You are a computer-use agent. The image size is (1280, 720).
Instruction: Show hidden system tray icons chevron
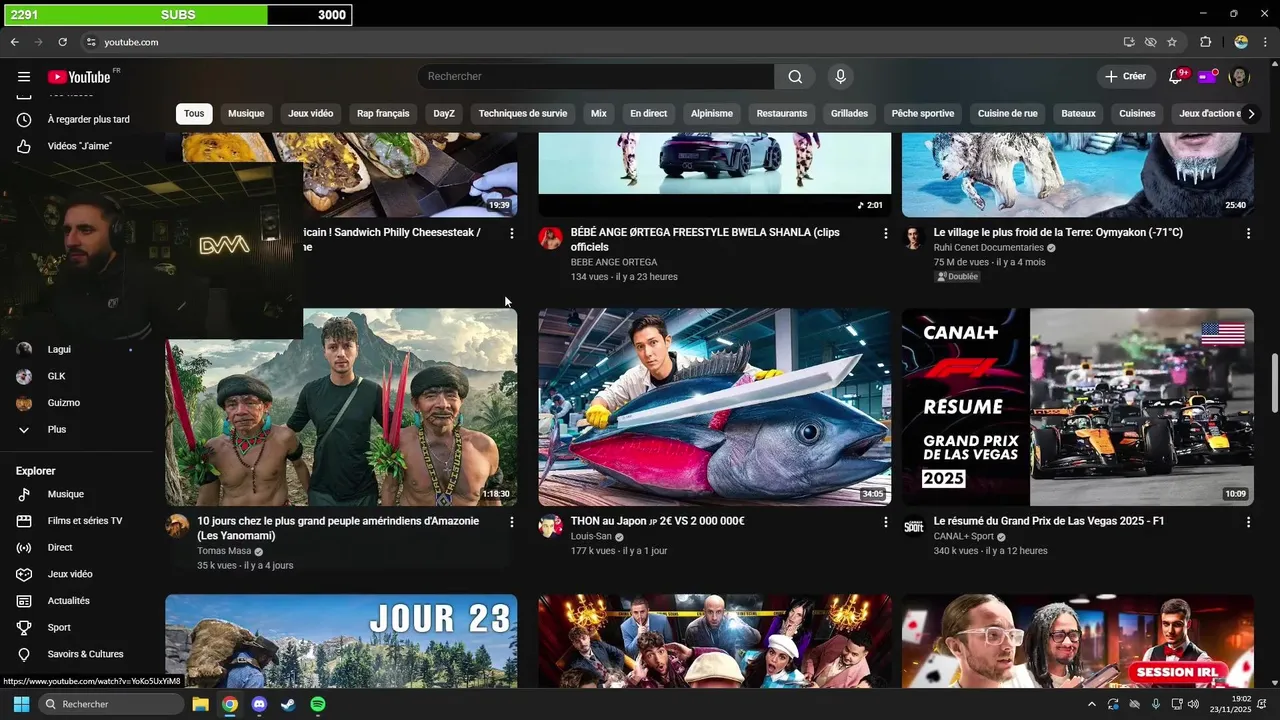(x=1091, y=704)
